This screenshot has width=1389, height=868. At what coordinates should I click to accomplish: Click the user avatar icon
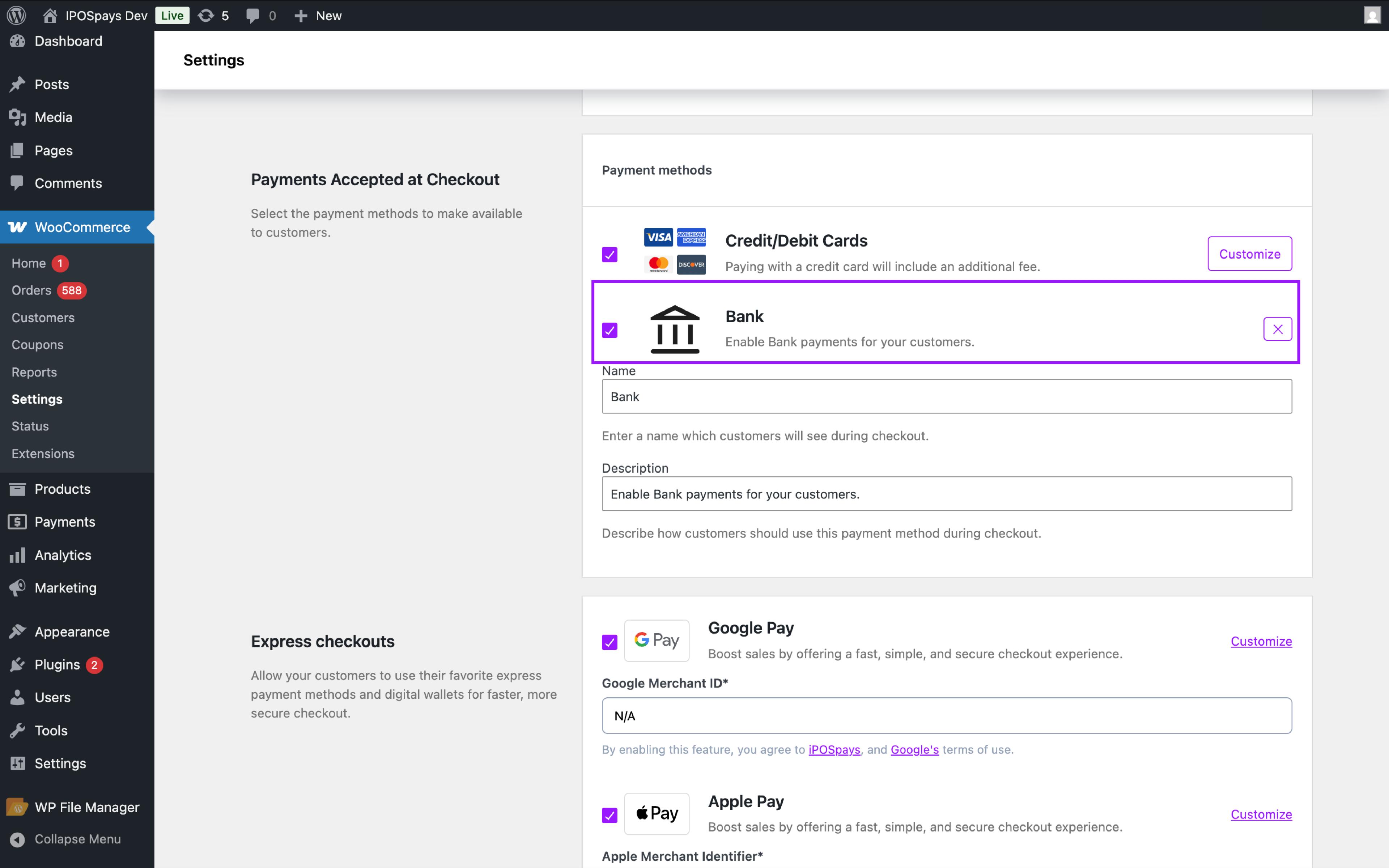(1372, 16)
